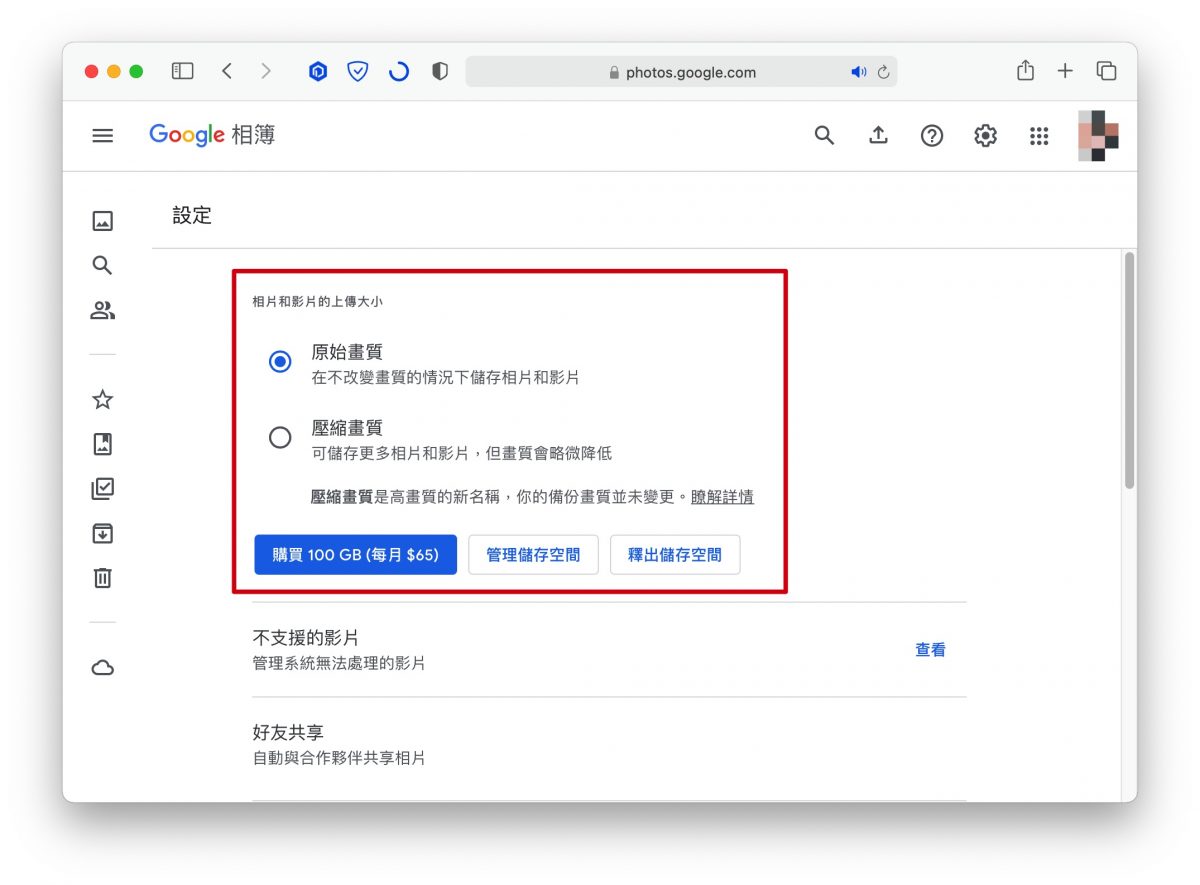
Task: Open Albums icon in sidebar
Action: [102, 444]
